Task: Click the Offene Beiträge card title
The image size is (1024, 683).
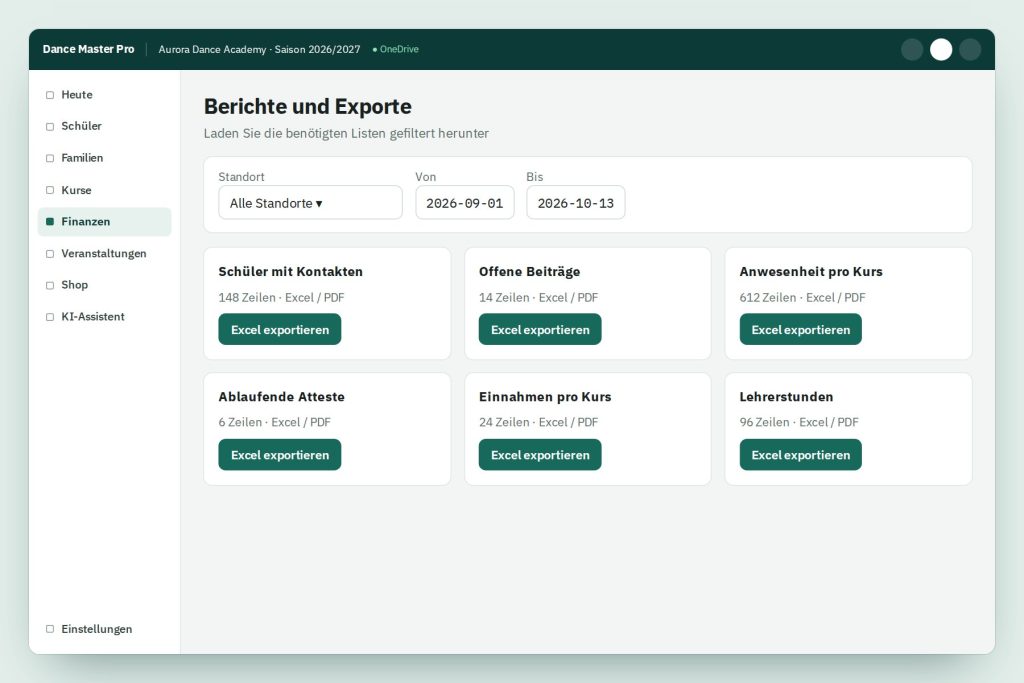Action: tap(530, 272)
